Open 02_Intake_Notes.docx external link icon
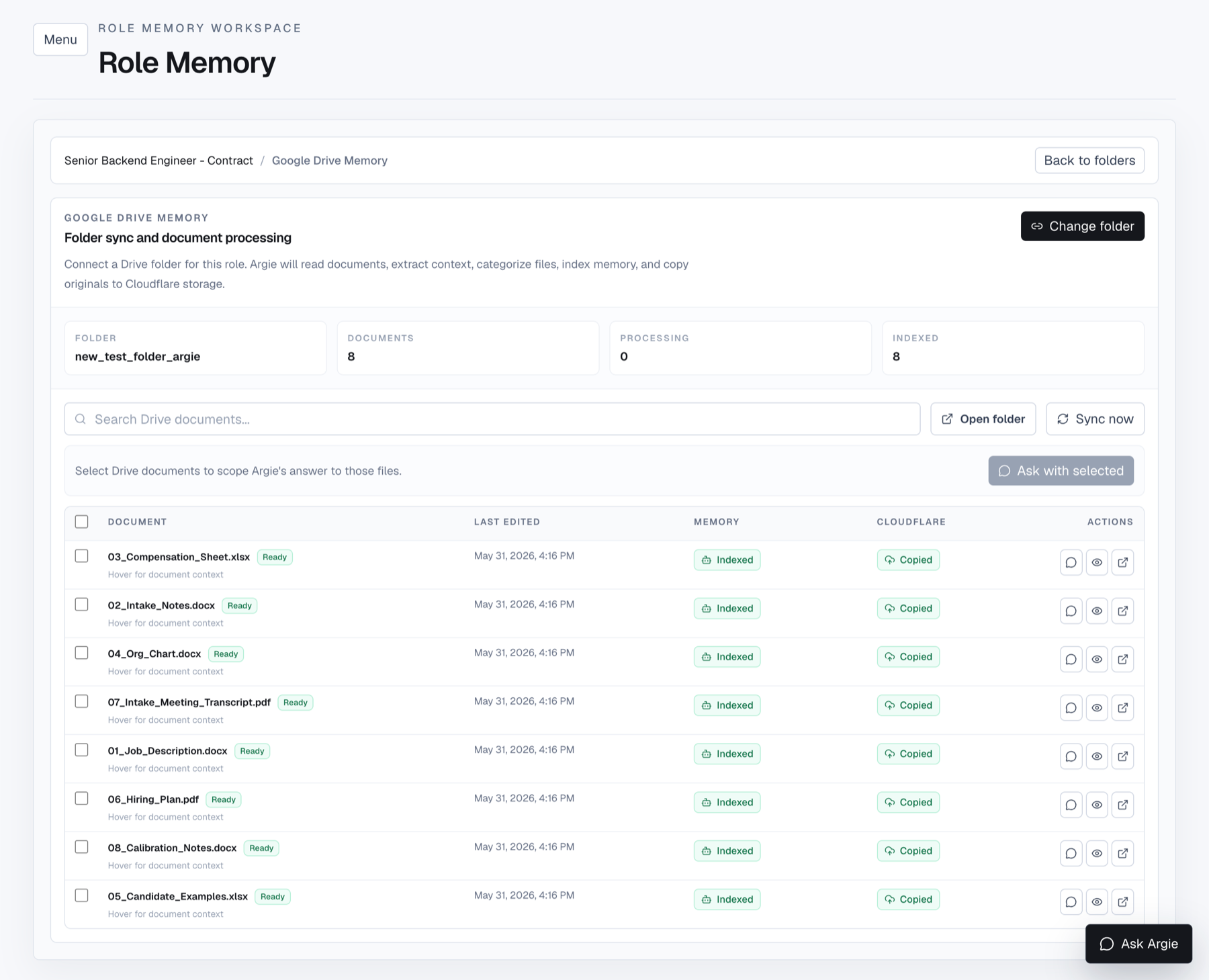Screen dimensions: 1209x980 point(1122,611)
